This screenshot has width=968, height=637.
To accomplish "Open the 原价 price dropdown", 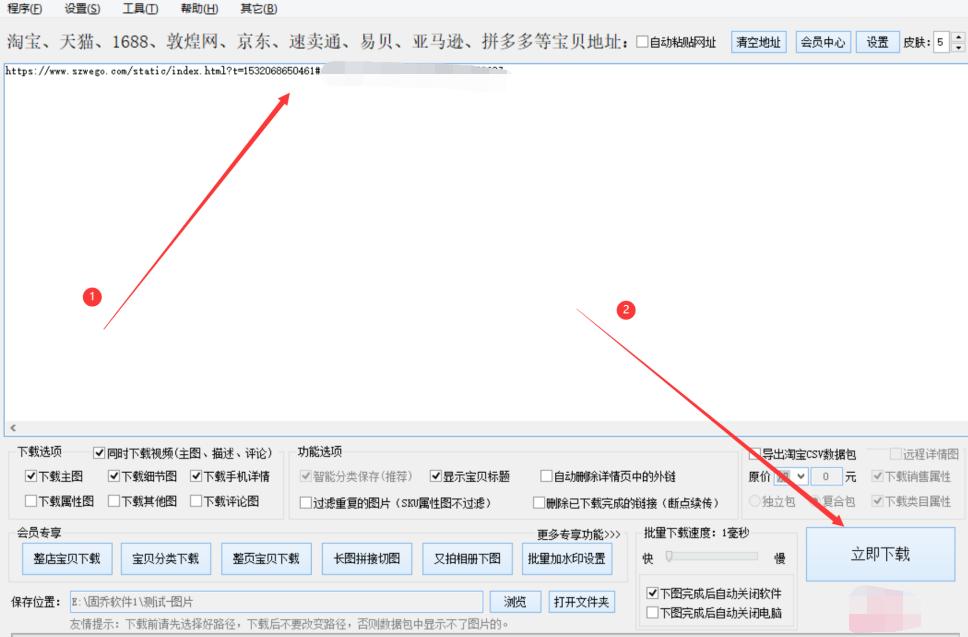I will coord(800,478).
